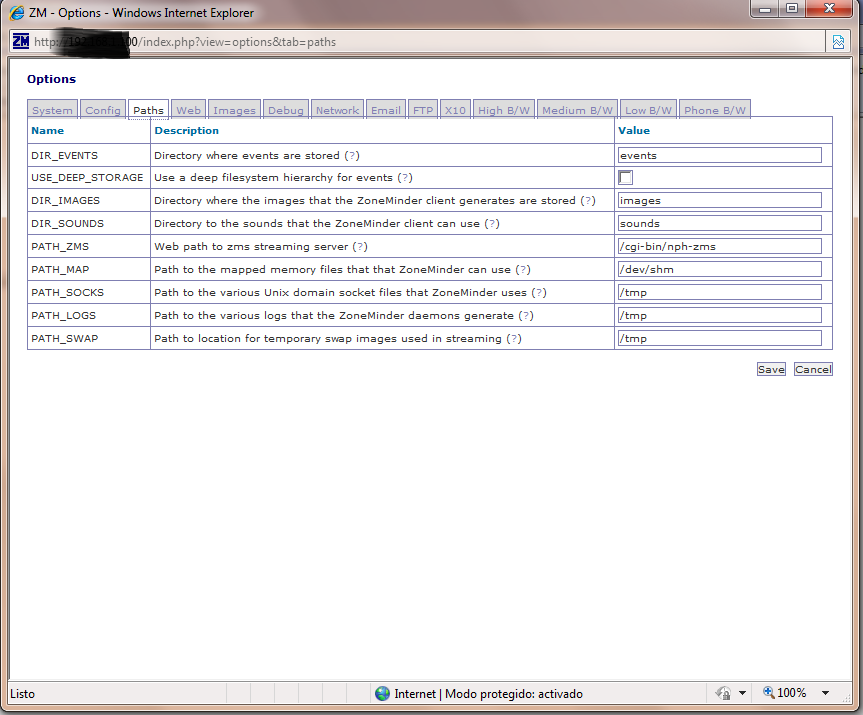Open help (?) for USE_DEEP_STORAGE
Viewport: 863px width, 715px height.
(x=405, y=177)
